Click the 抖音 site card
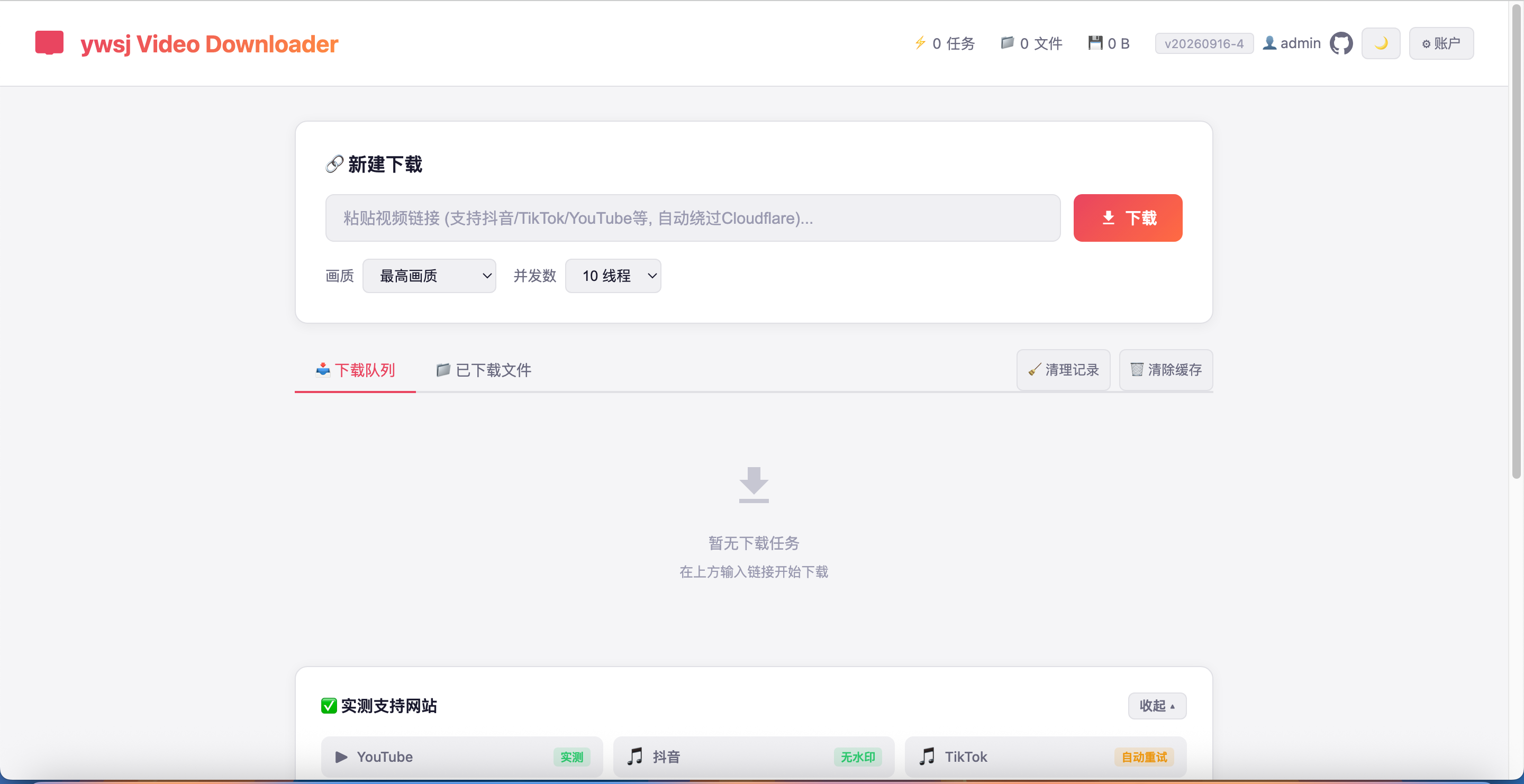The image size is (1524, 784). 754,757
